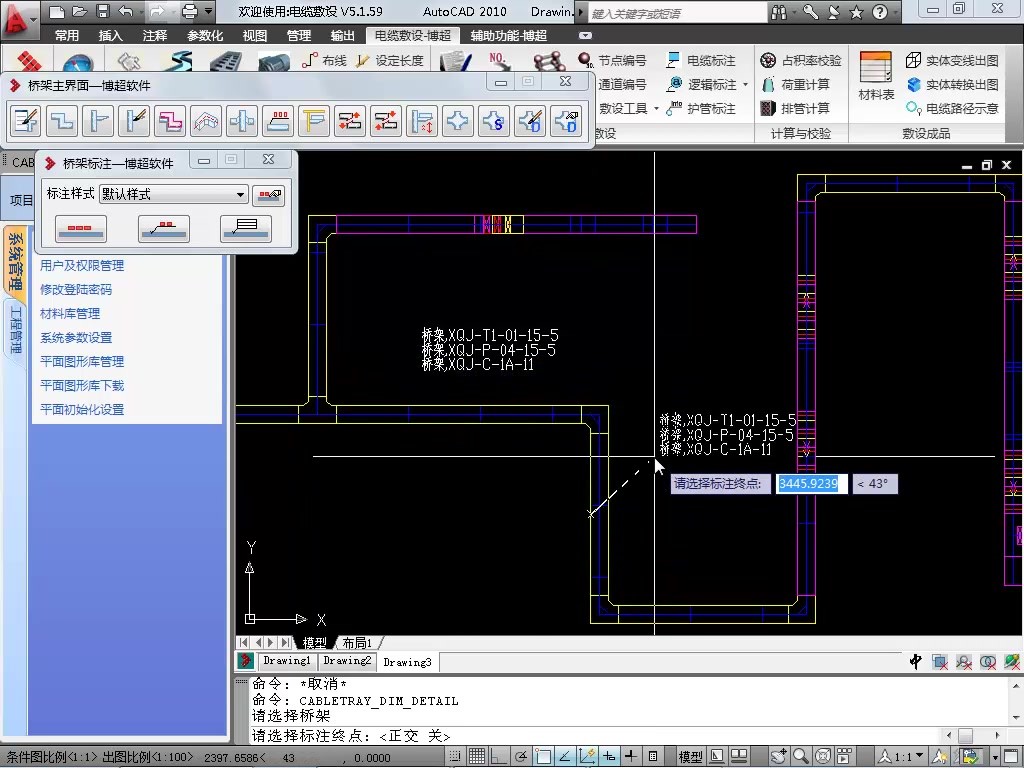Viewport: 1024px width, 768px height.
Task: Click the leader-line annotation style button
Action: tap(163, 229)
